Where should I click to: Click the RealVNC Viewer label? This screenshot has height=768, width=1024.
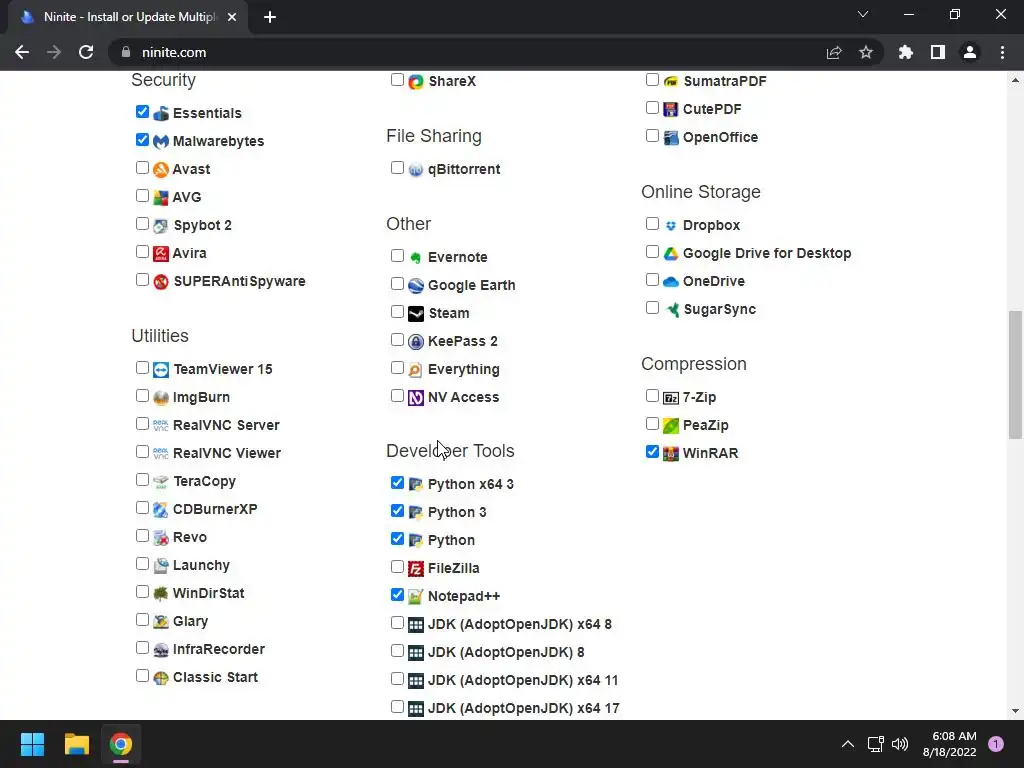pos(227,453)
